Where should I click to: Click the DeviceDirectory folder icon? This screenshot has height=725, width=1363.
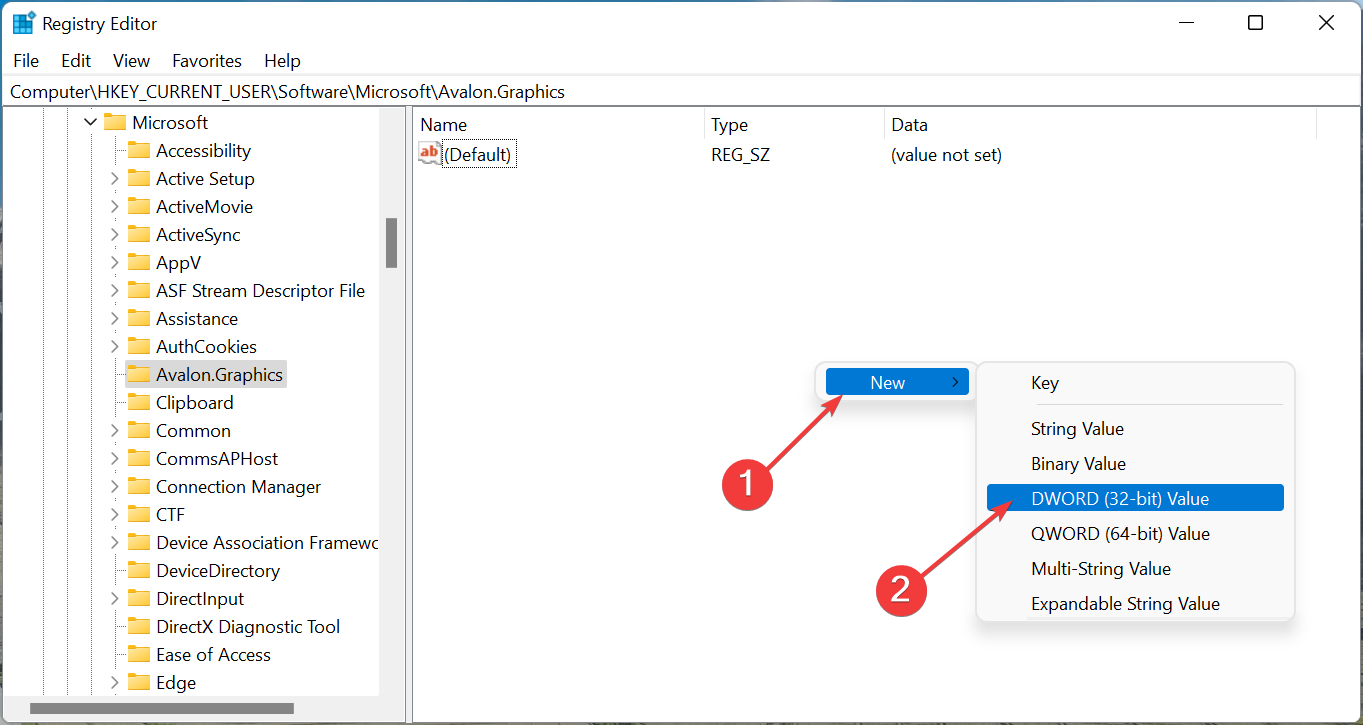coord(139,571)
